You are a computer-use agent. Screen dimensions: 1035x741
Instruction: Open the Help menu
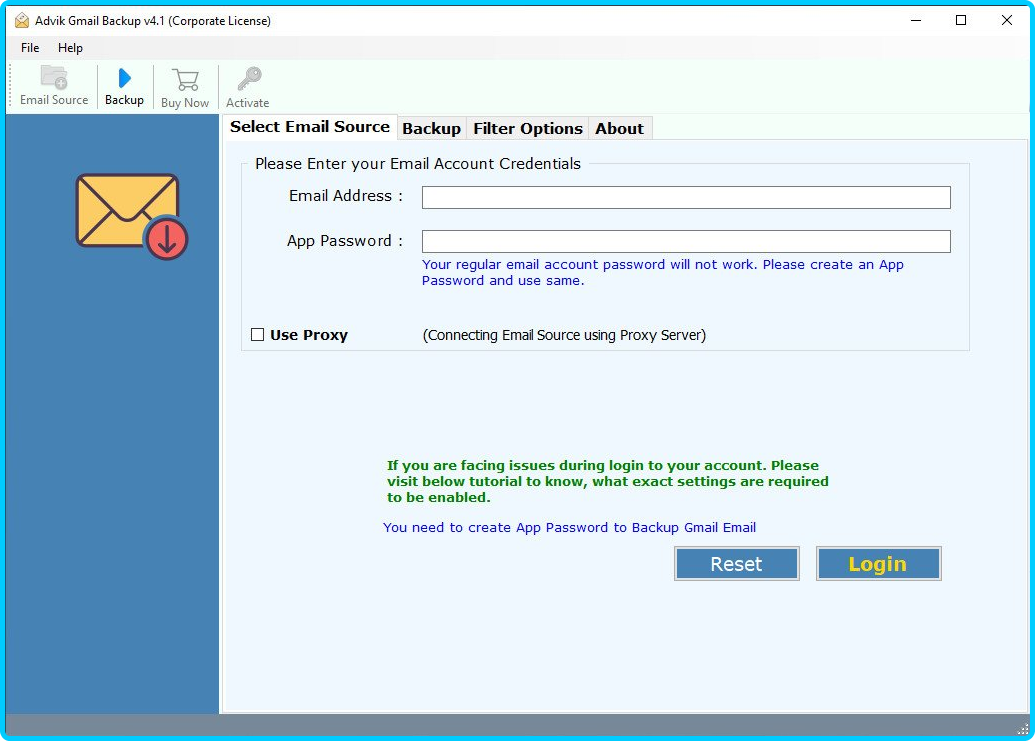[70, 48]
